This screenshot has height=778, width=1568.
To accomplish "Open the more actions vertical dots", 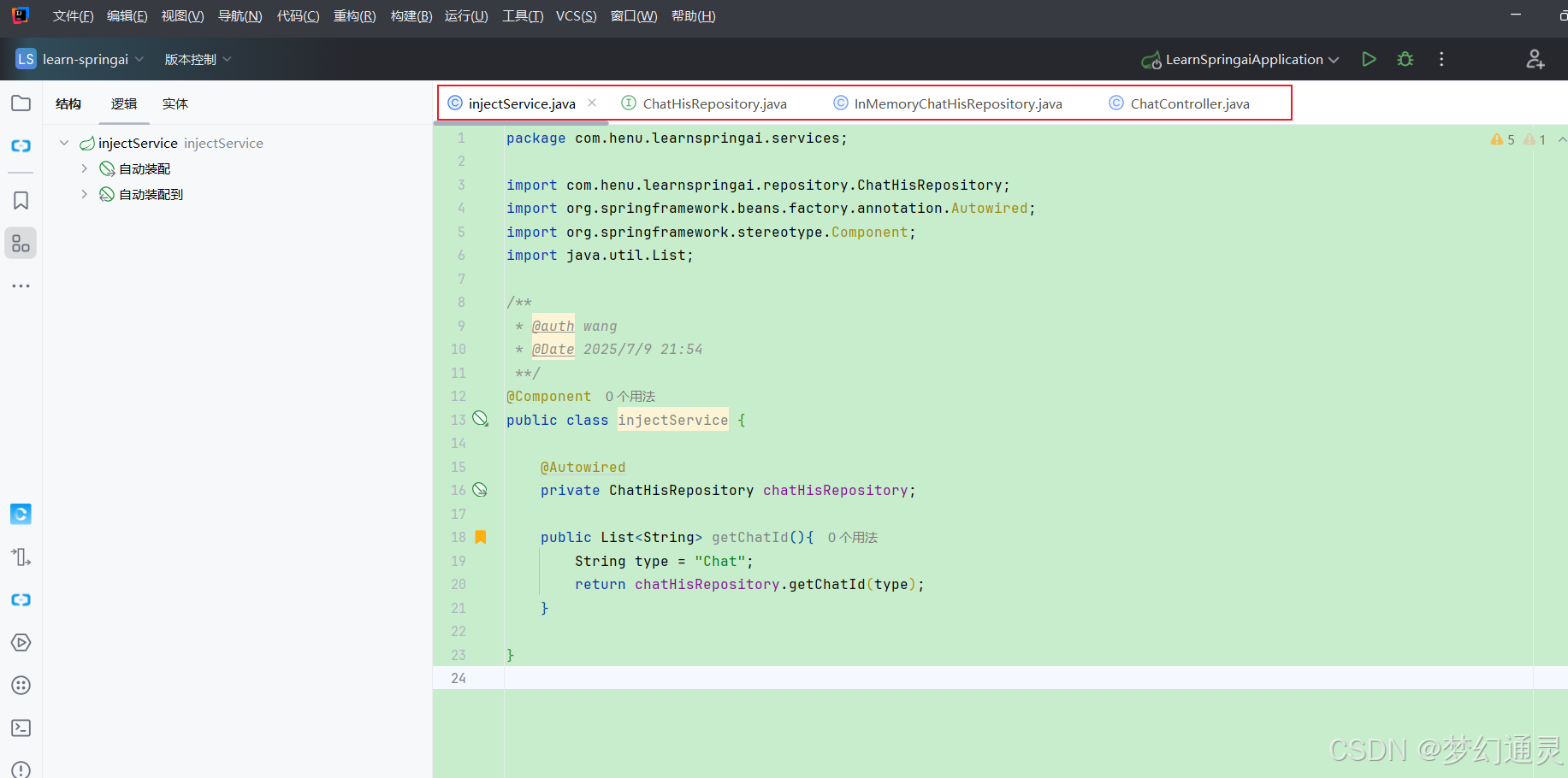I will tap(1441, 59).
